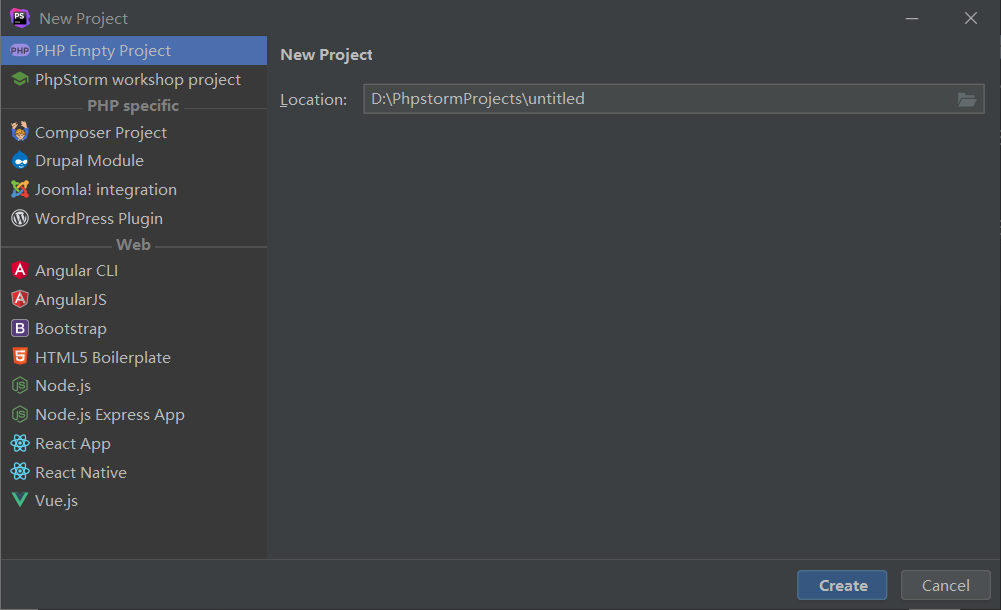Select React App project type
1001x610 pixels.
(x=134, y=443)
